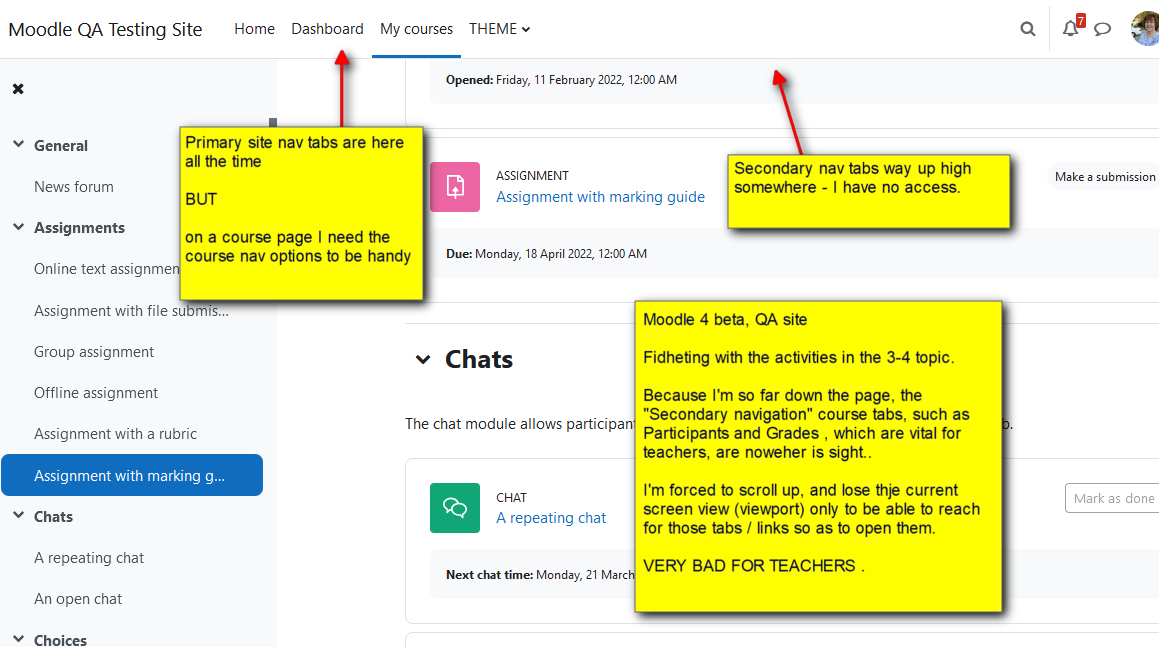Select Offline assignment in course index
The width and height of the screenshot is (1159, 647).
tap(96, 393)
